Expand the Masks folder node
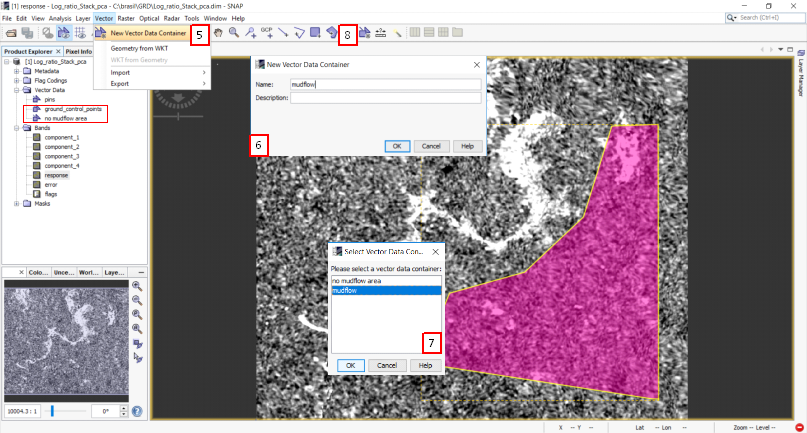Viewport: 807px width, 433px height. (x=16, y=203)
